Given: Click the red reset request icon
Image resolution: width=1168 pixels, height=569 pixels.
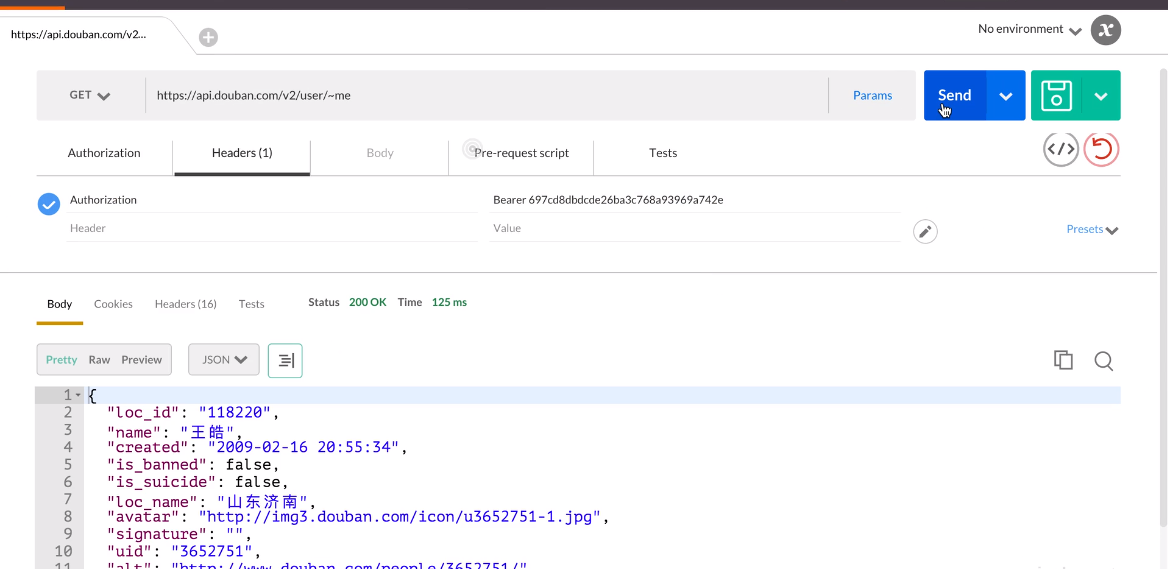Looking at the screenshot, I should (1102, 149).
